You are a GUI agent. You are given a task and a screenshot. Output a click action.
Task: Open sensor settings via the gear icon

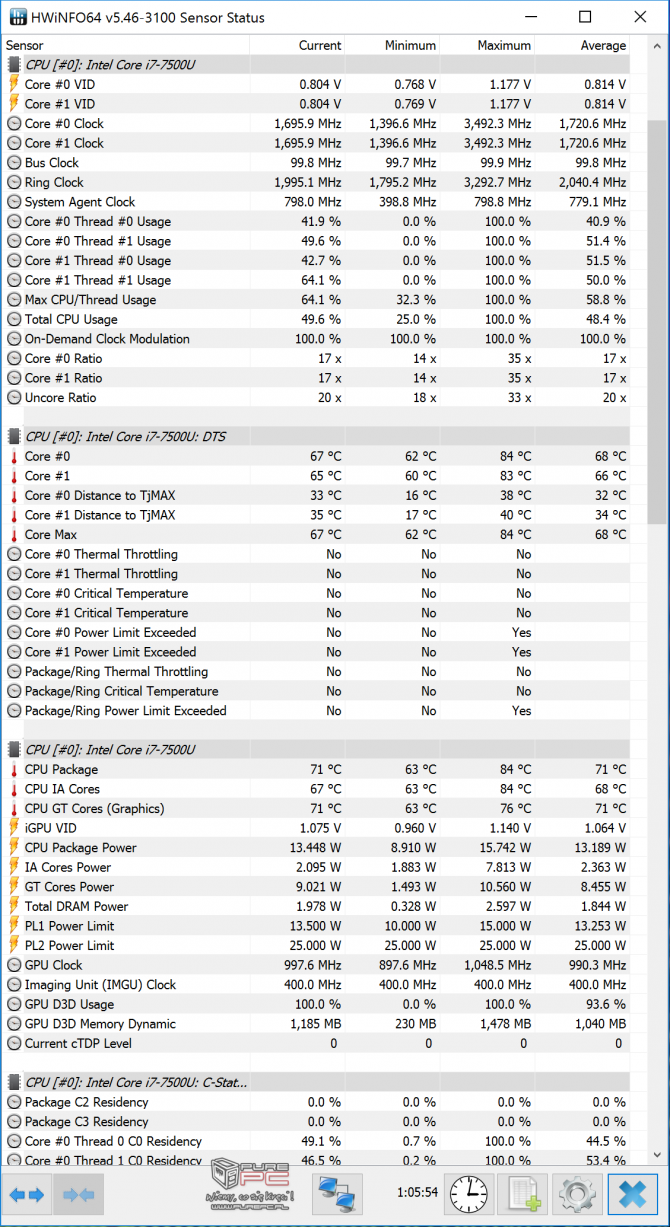(577, 1195)
